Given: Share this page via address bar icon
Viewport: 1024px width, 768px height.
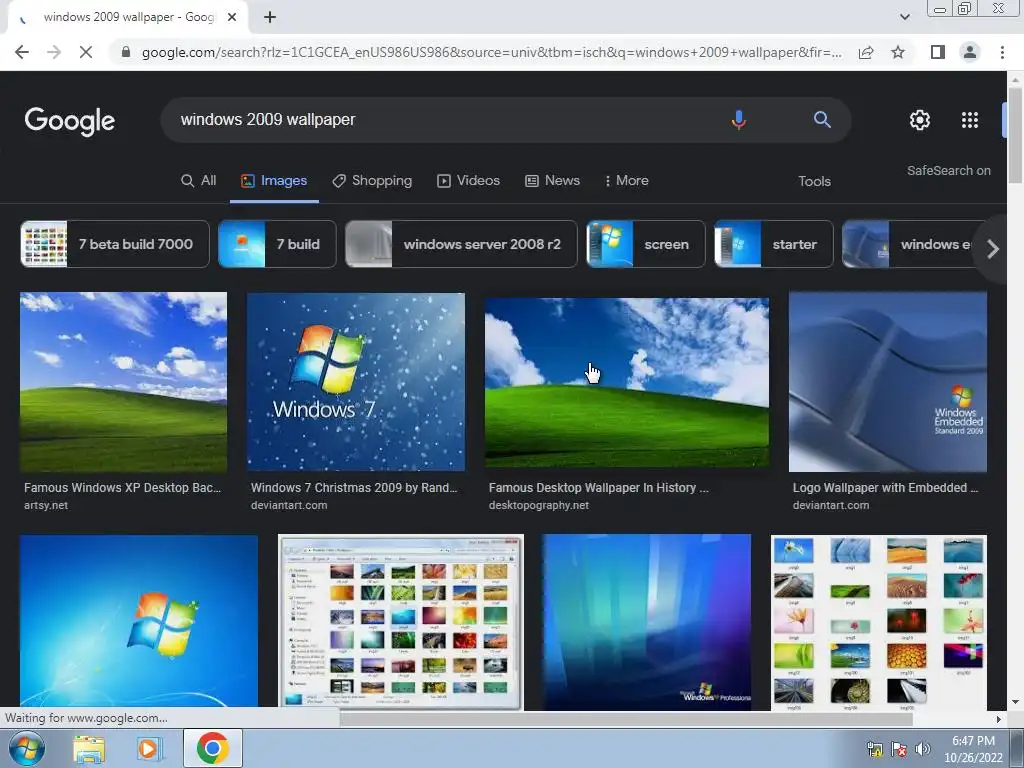Looking at the screenshot, I should point(866,52).
